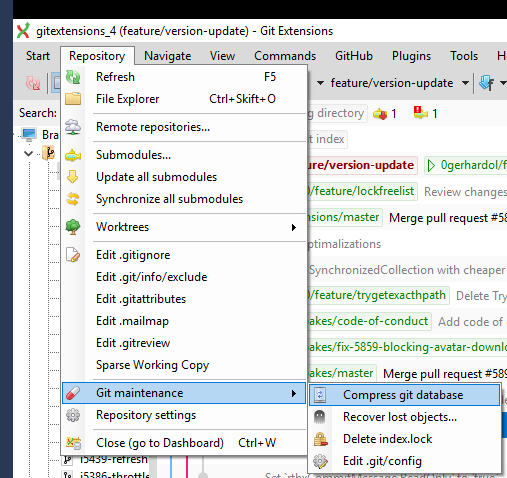This screenshot has height=478, width=507.
Task: Select Edit .gitattributes entry
Action: coord(184,299)
